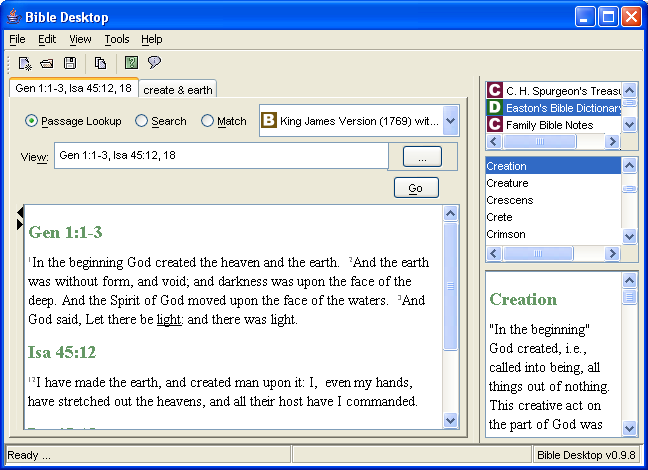Viewport: 648px width, 470px height.
Task: Click the New Bible View toolbar icon
Action: point(25,63)
